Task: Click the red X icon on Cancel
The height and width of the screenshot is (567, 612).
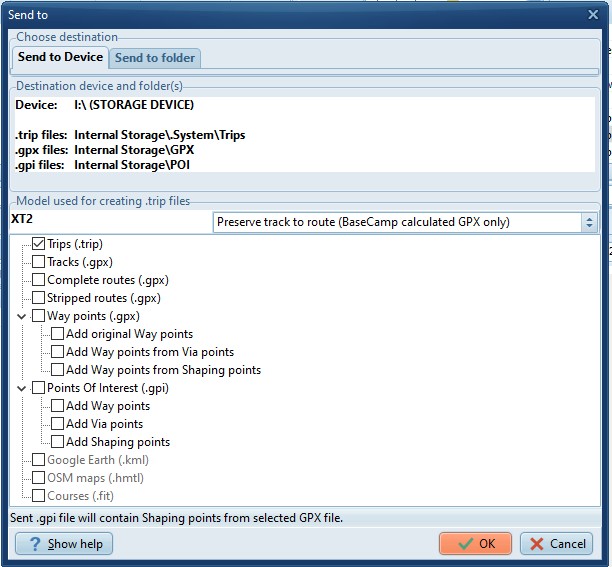Action: pyautogui.click(x=537, y=544)
